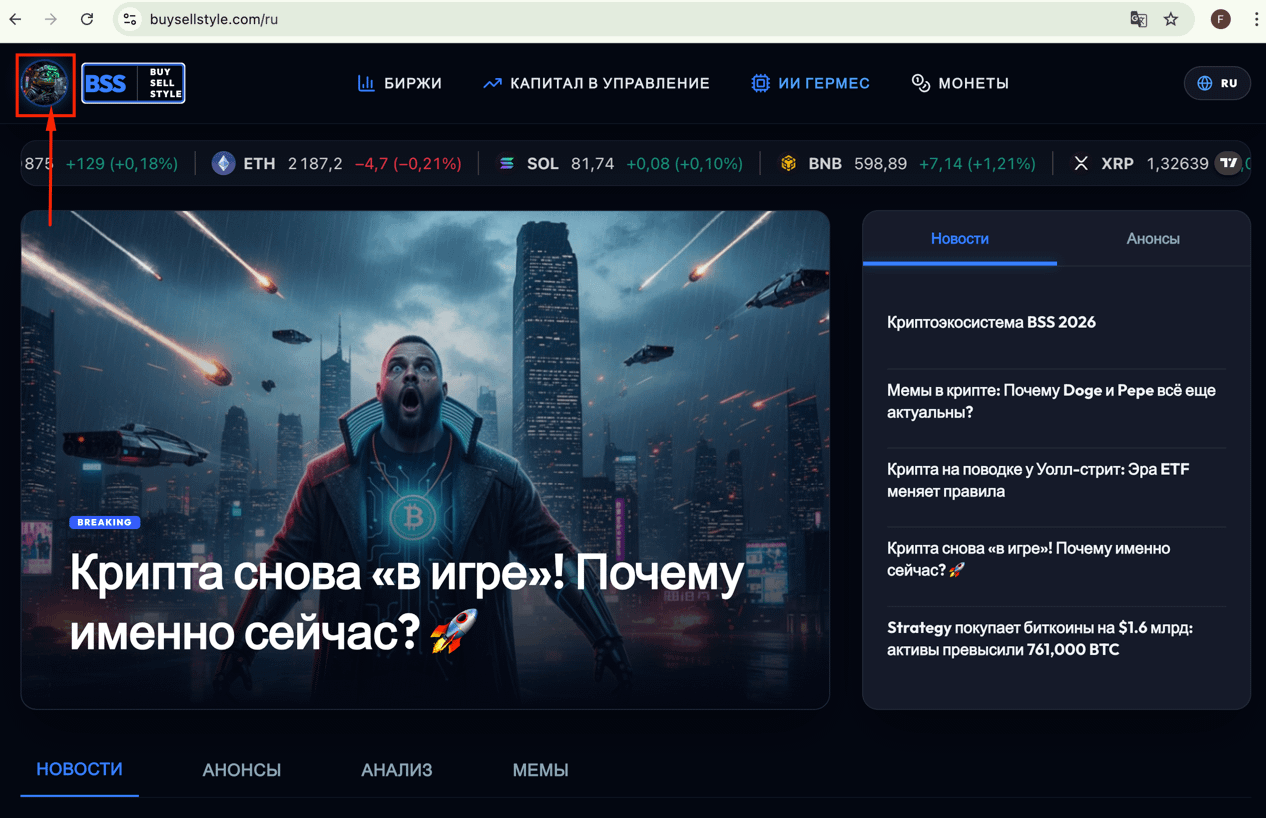Select the МЕМЫ tab at the bottom
Viewport: 1267px width, 818px height.
coord(540,770)
